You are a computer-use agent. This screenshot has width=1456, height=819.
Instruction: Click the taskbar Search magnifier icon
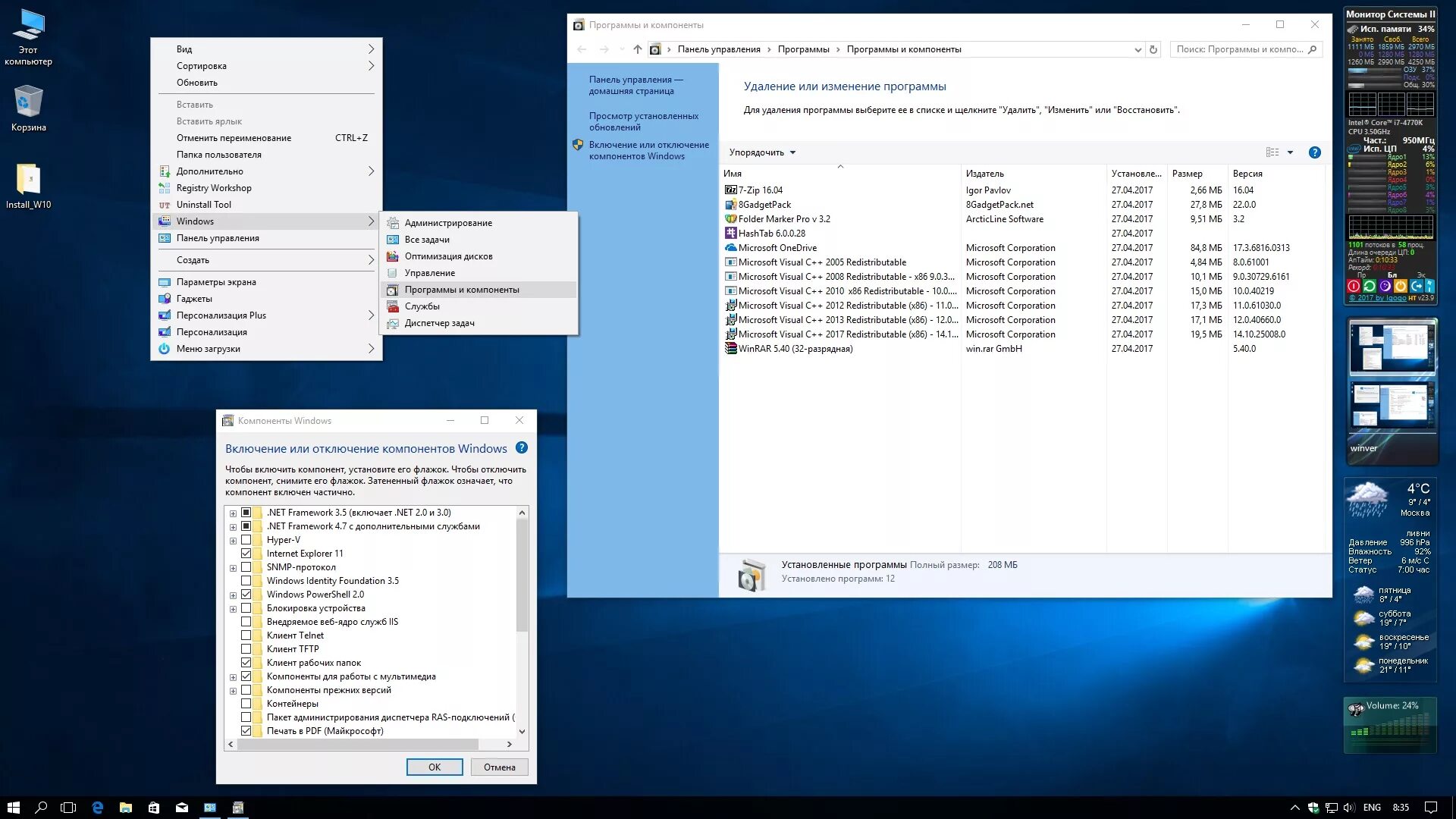41,808
